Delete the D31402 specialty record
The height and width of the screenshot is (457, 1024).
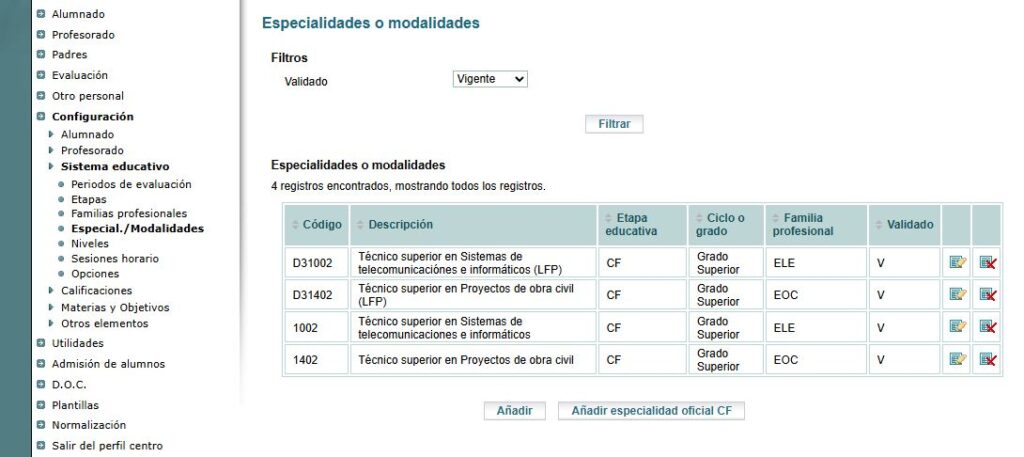point(987,294)
